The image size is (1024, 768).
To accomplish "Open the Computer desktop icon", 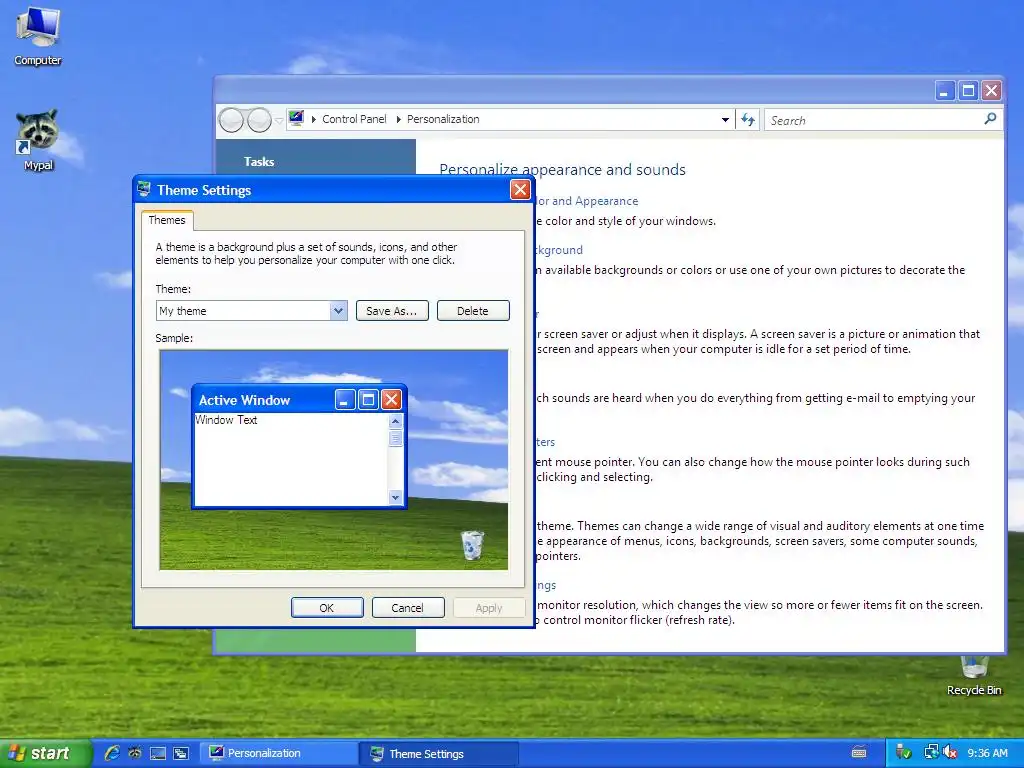I will tap(38, 36).
